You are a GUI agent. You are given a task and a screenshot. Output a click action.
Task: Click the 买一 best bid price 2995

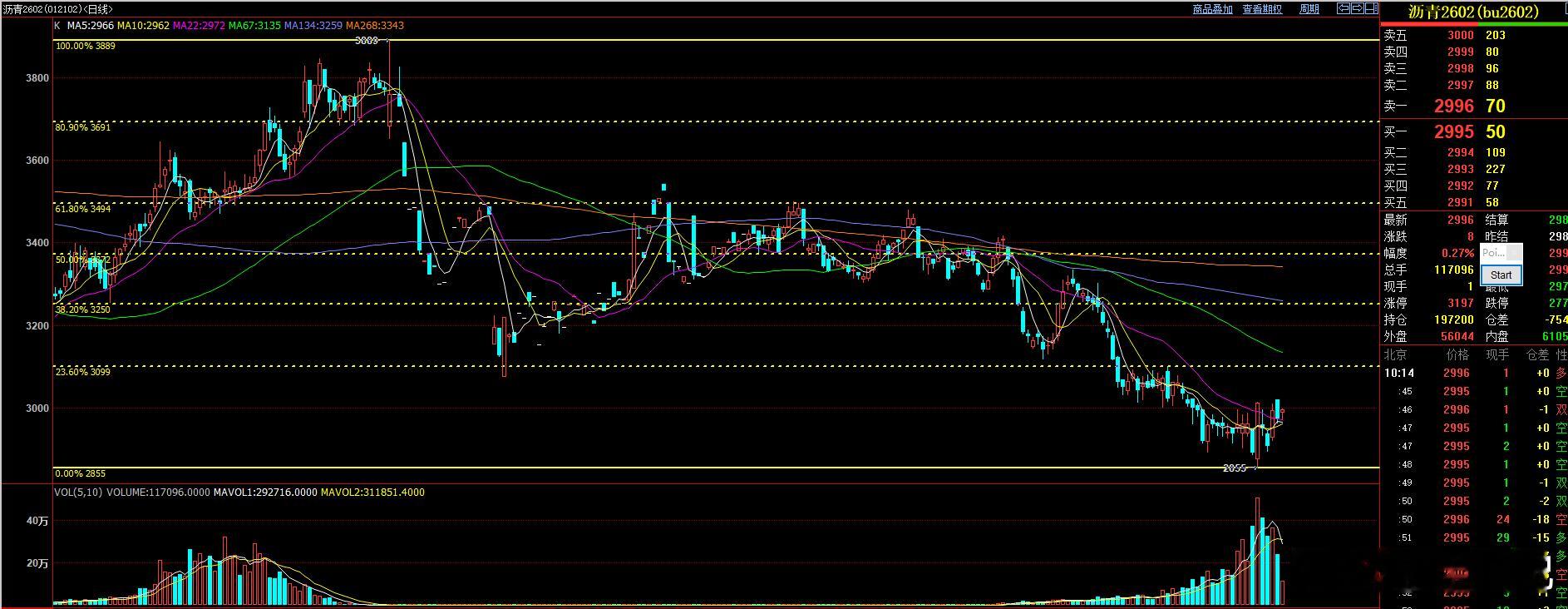pyautogui.click(x=1454, y=131)
